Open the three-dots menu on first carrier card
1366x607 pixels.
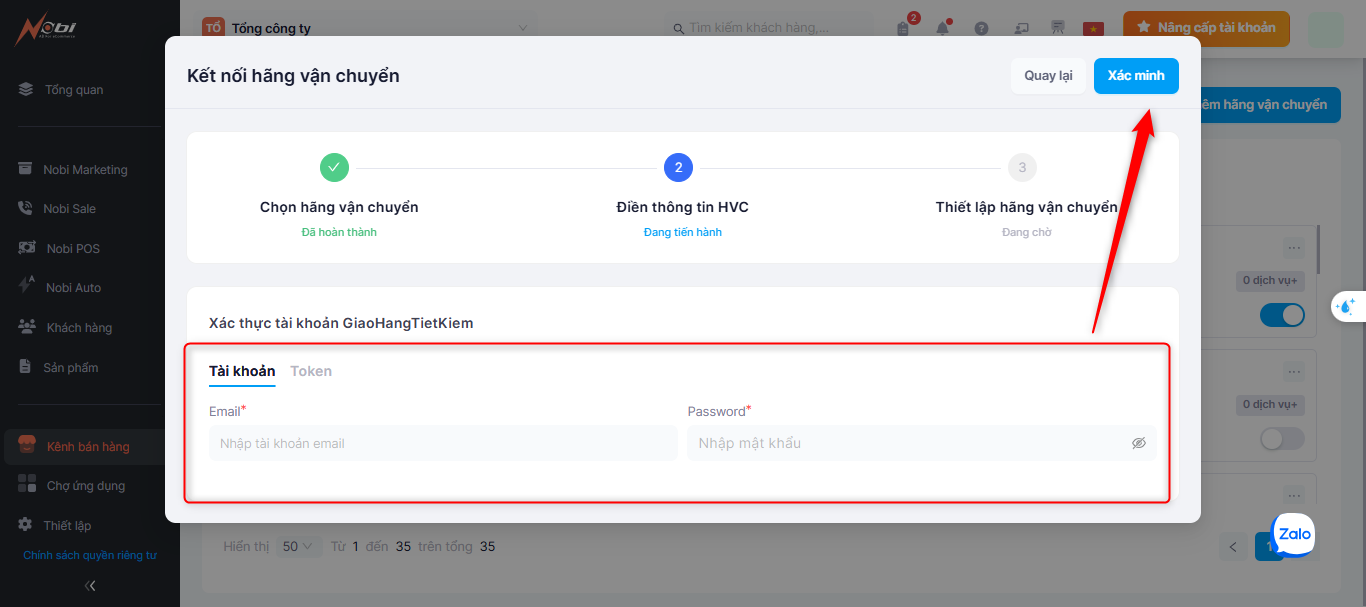(1294, 247)
